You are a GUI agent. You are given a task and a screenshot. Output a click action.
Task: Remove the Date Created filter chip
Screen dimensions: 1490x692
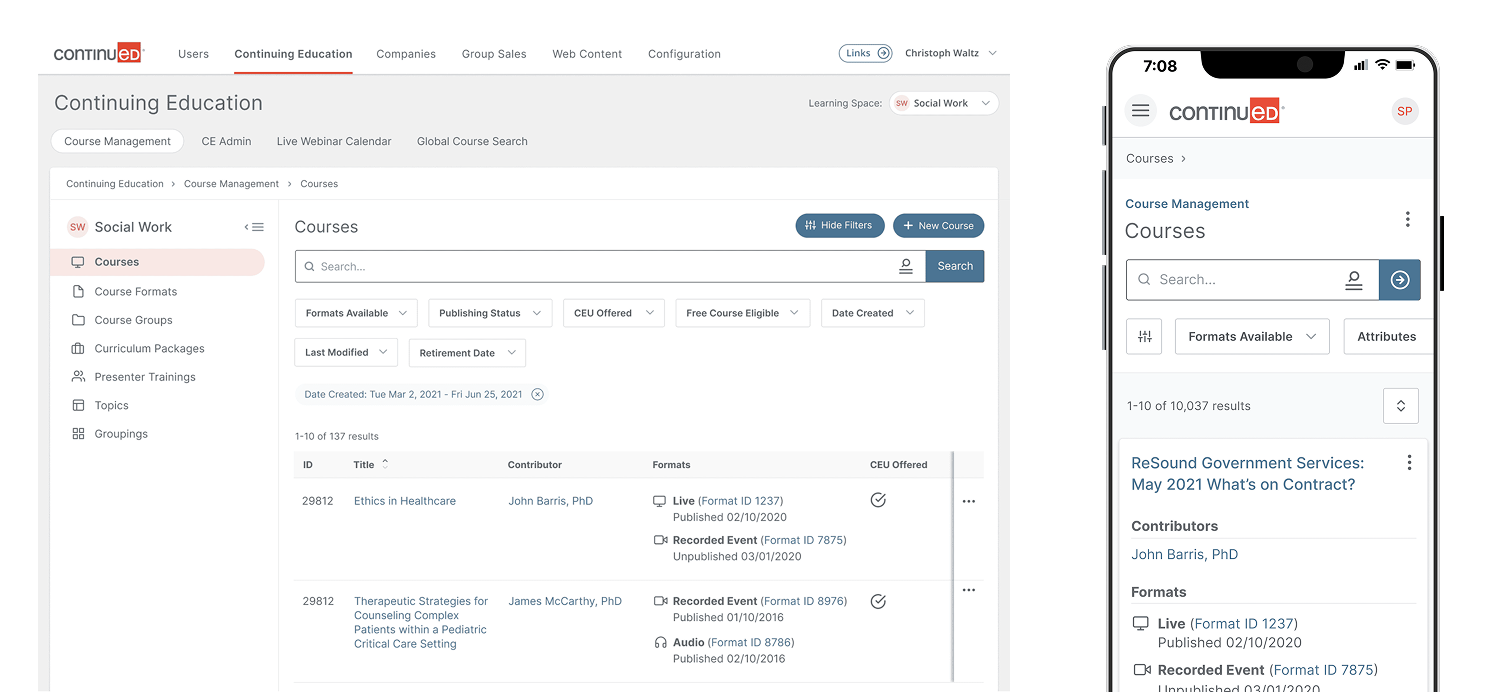coord(537,394)
